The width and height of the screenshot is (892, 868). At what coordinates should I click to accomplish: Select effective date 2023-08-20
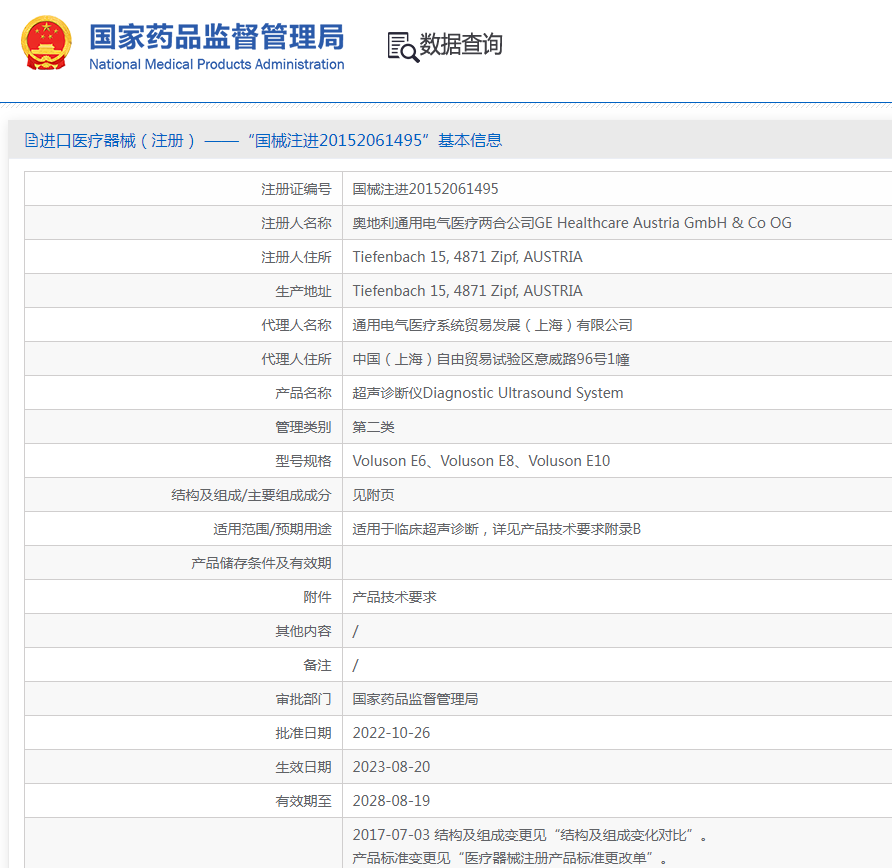(x=391, y=767)
